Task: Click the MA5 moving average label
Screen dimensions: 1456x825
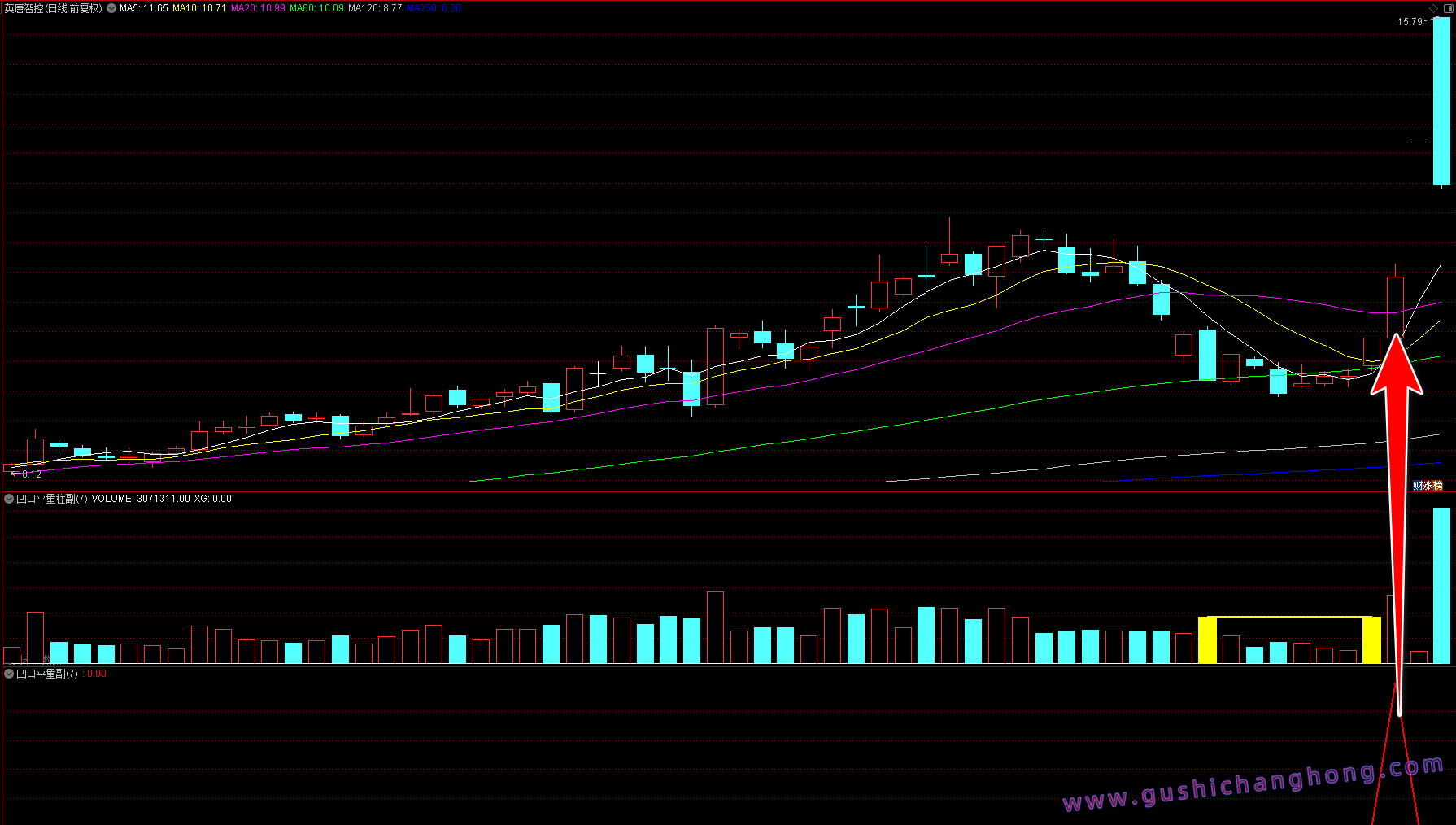Action: pos(144,8)
